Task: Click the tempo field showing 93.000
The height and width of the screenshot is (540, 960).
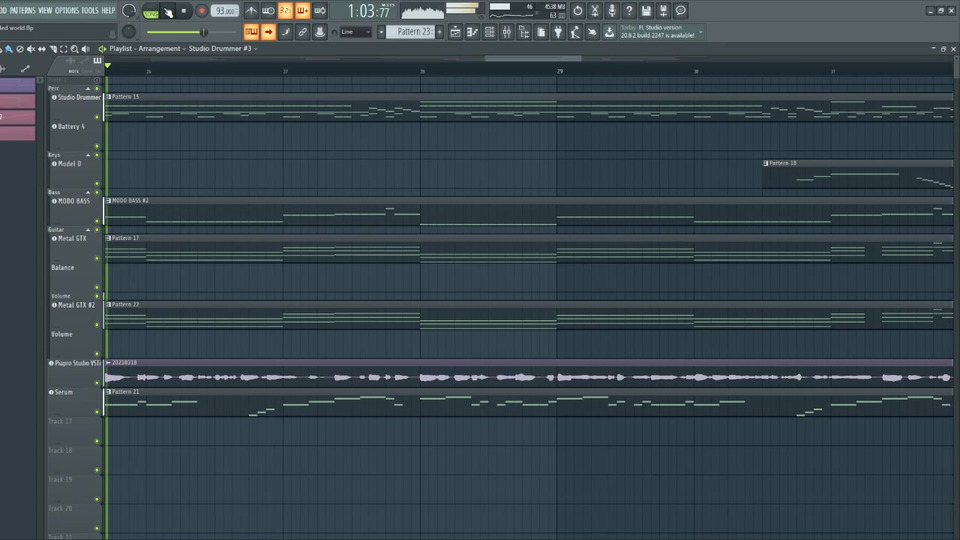Action: tap(224, 11)
